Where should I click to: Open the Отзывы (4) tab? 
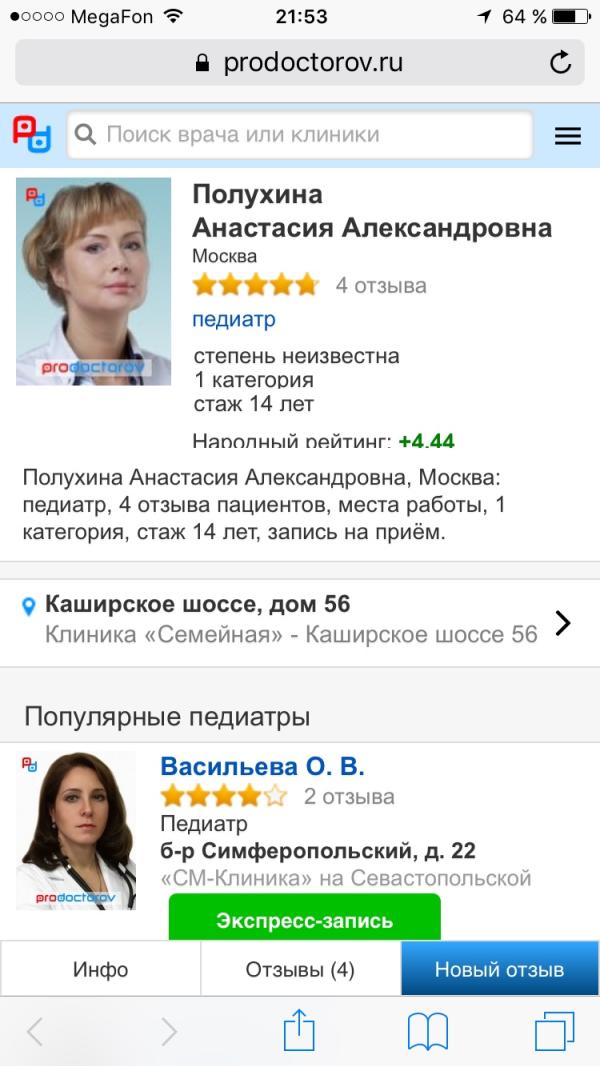[x=300, y=969]
